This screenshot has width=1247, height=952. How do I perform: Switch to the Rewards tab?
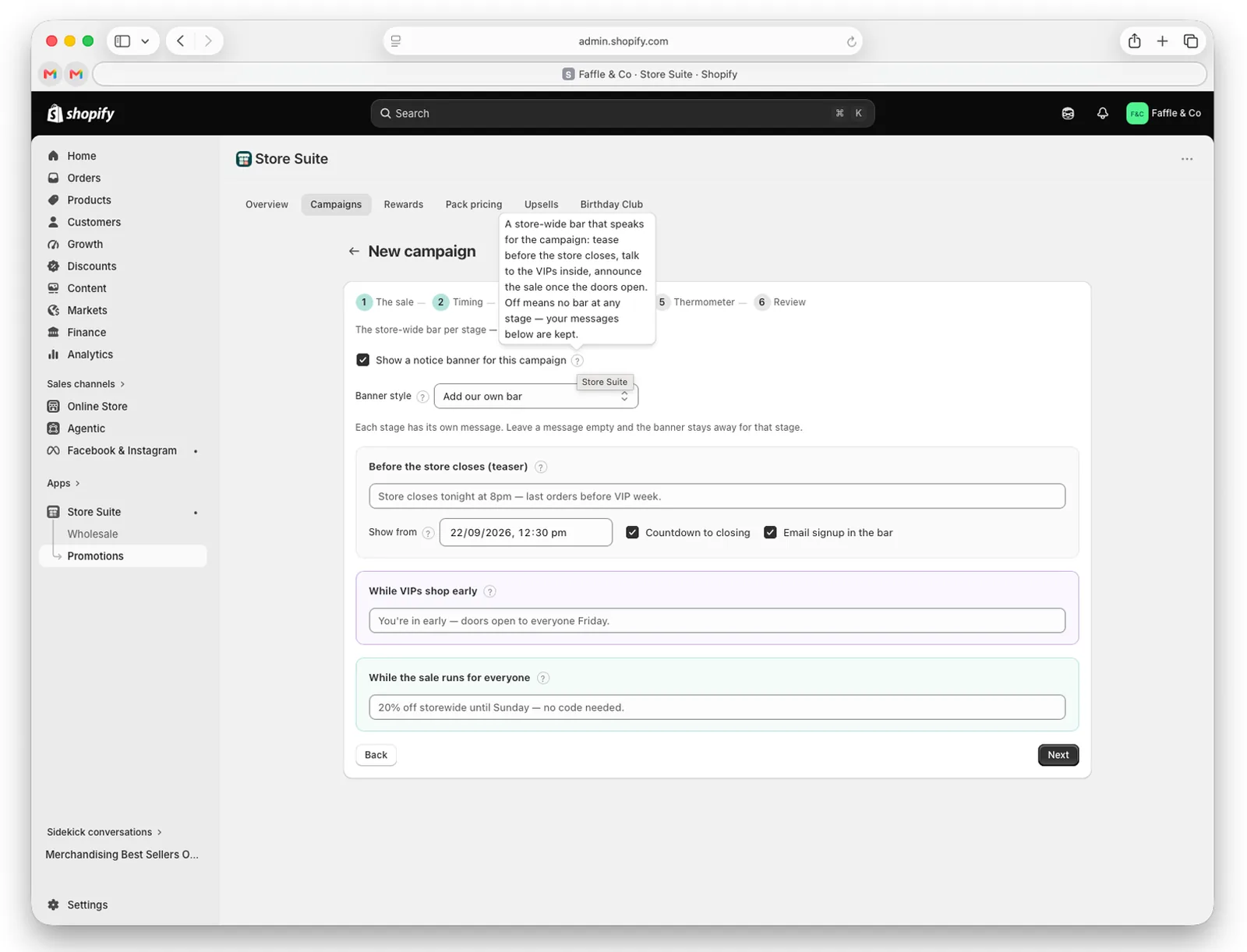[403, 205]
